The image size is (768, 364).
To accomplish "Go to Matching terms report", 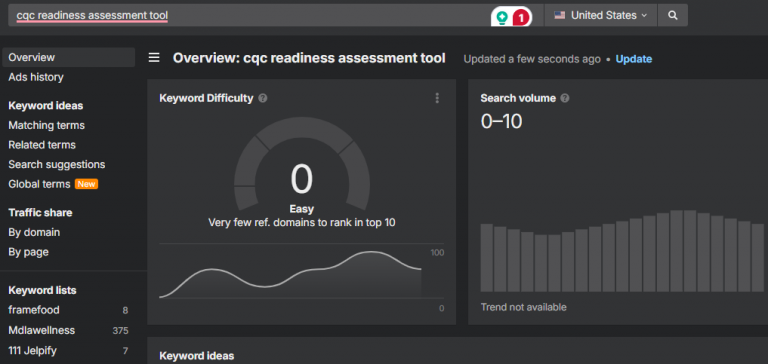I will (x=47, y=125).
